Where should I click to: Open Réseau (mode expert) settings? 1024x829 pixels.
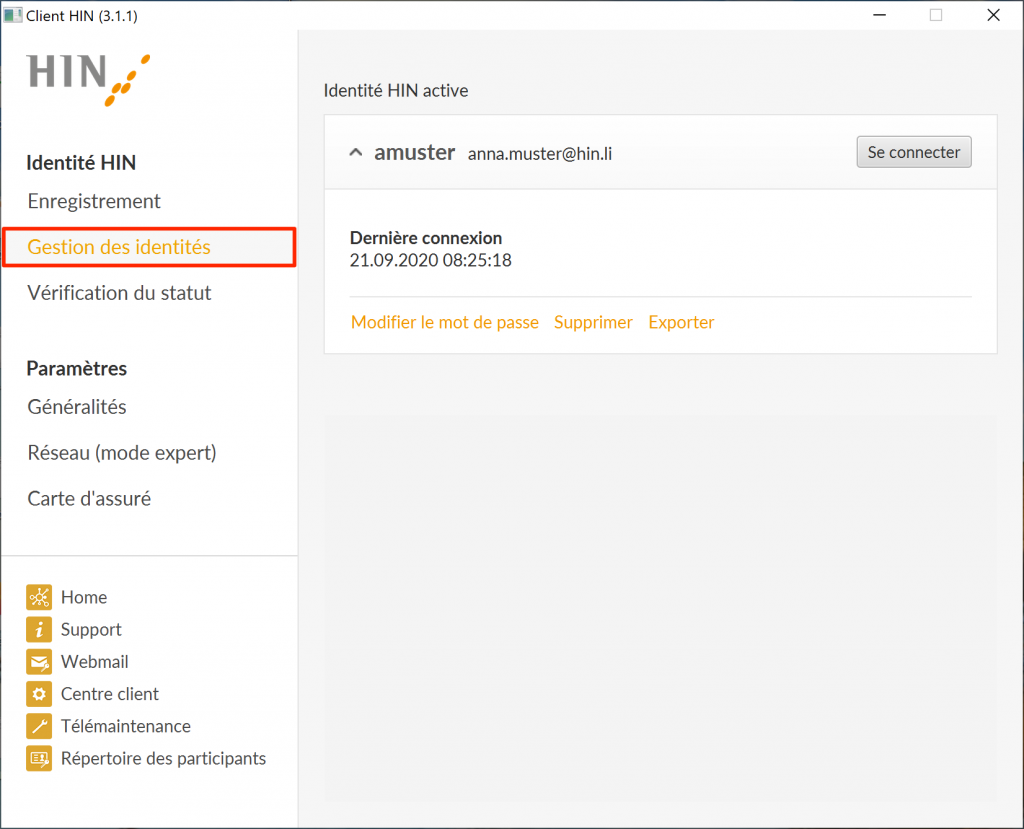[x=122, y=453]
